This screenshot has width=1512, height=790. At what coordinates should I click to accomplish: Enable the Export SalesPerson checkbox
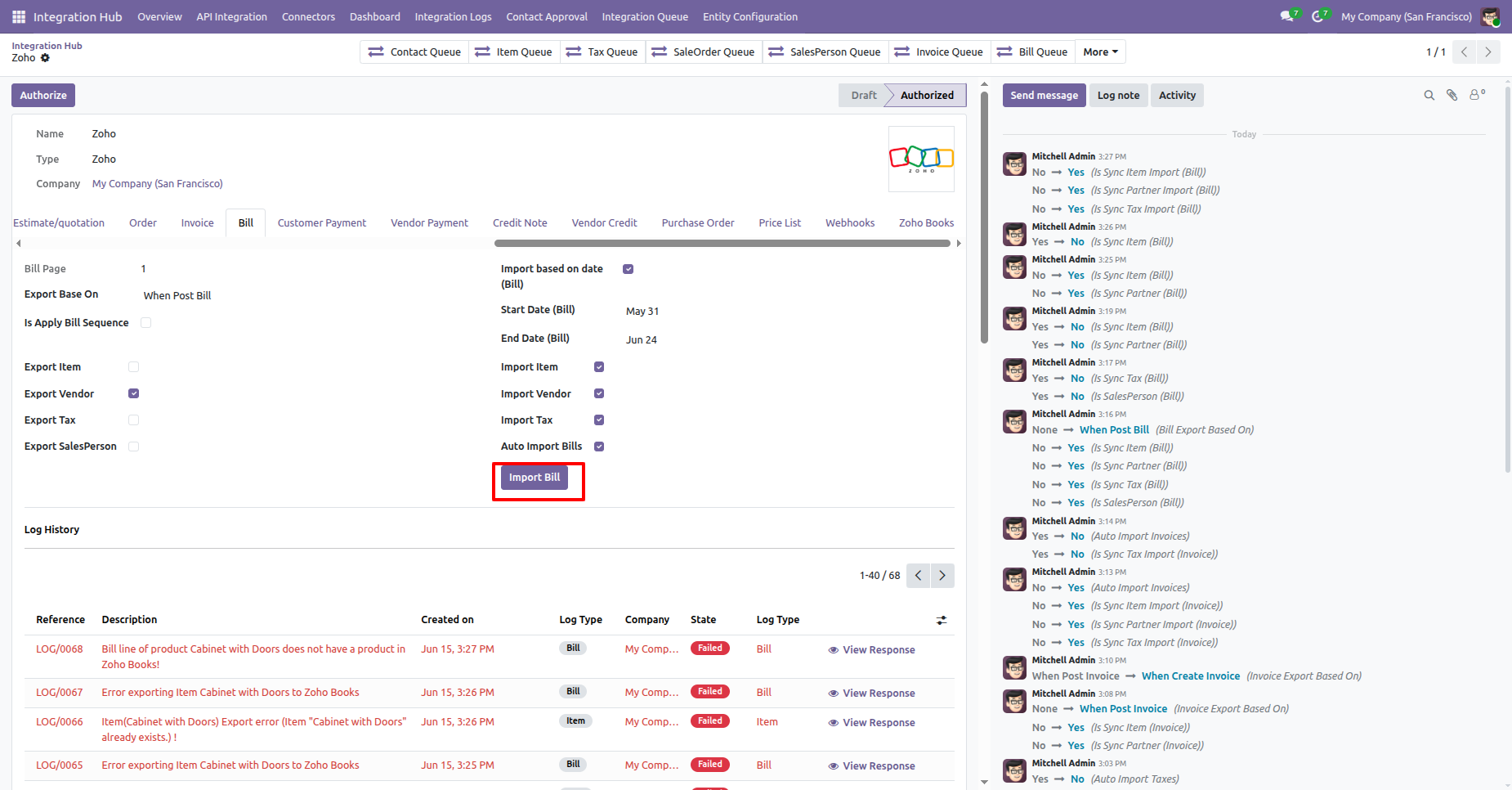[x=134, y=447]
